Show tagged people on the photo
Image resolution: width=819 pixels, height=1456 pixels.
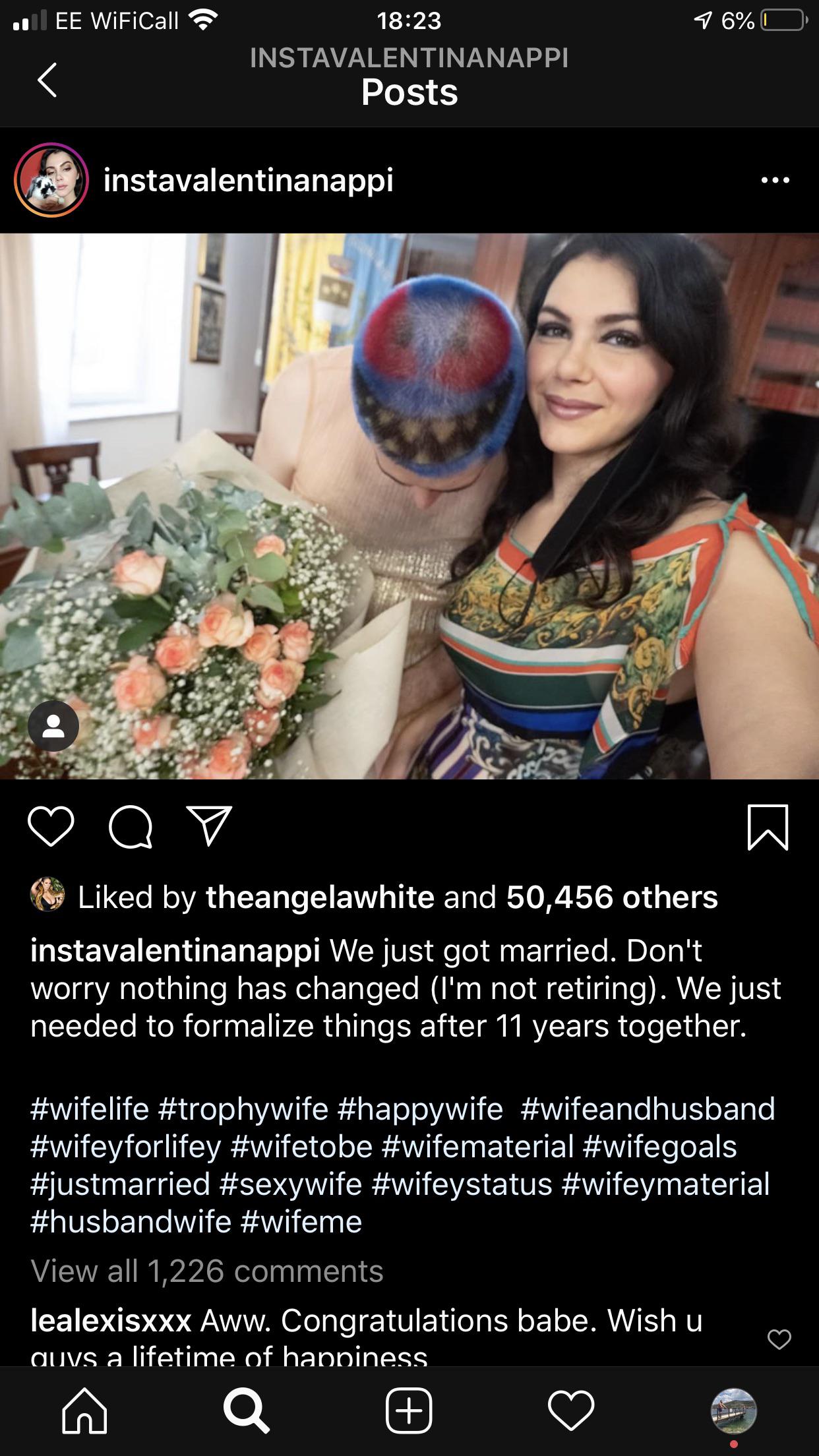[x=53, y=726]
